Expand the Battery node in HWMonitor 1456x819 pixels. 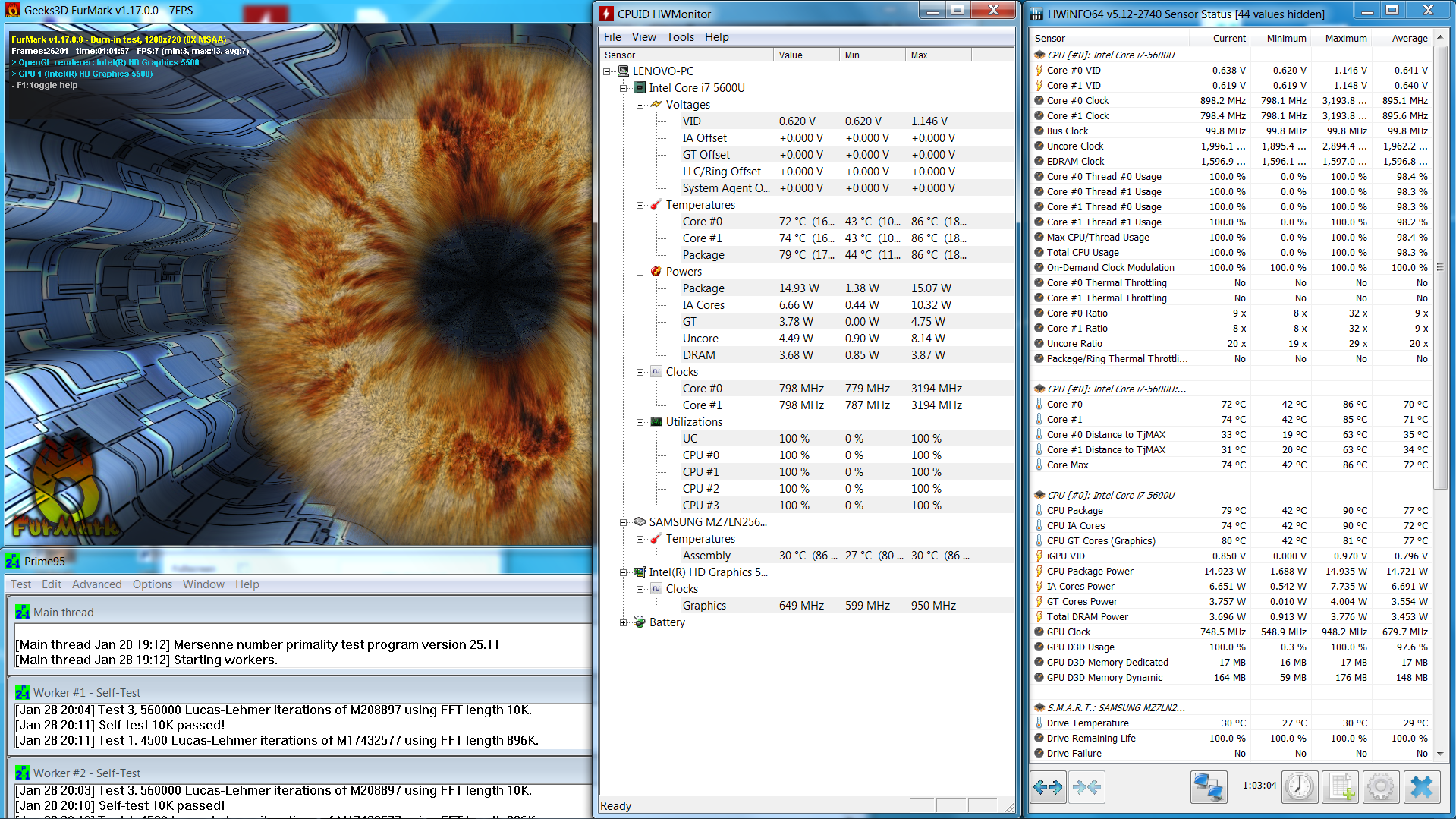click(623, 622)
